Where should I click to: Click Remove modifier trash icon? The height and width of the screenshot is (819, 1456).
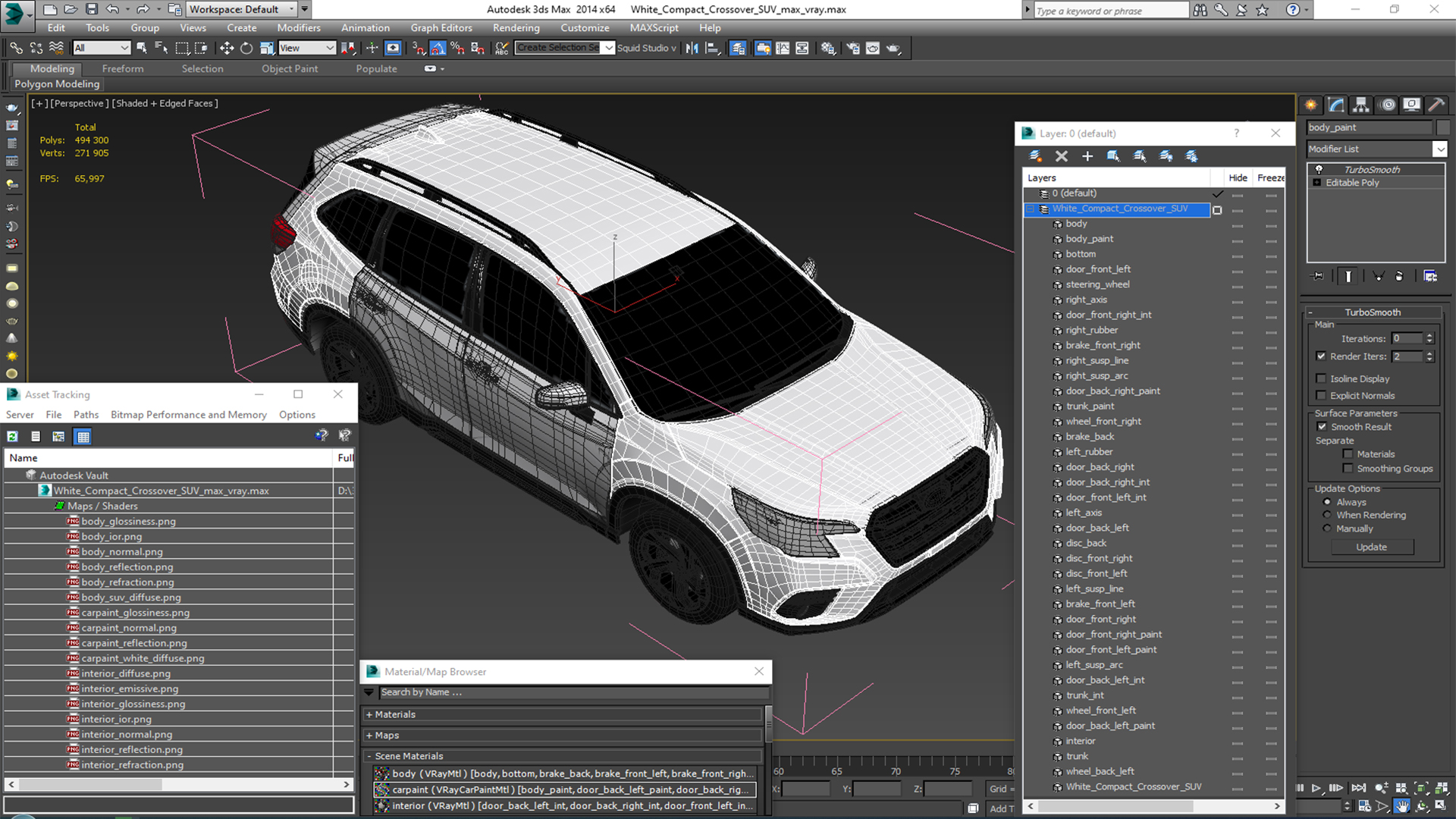[x=1399, y=276]
